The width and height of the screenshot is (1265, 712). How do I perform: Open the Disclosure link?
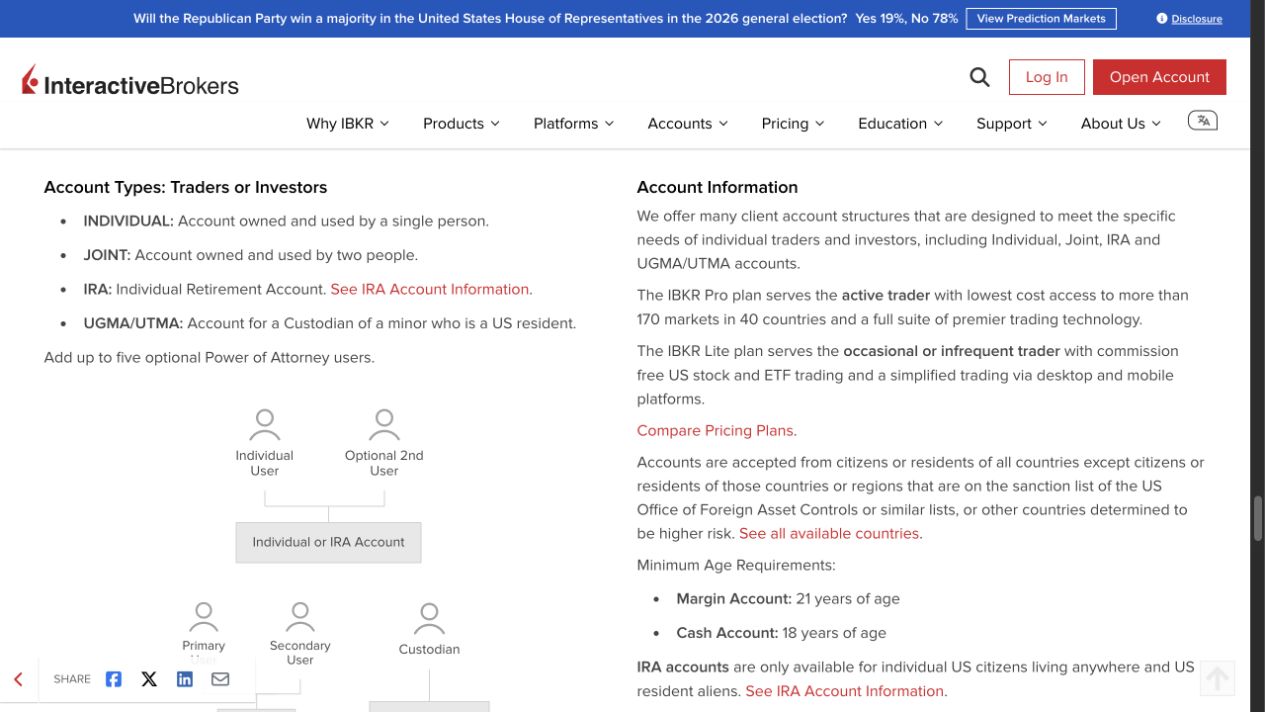(1196, 19)
